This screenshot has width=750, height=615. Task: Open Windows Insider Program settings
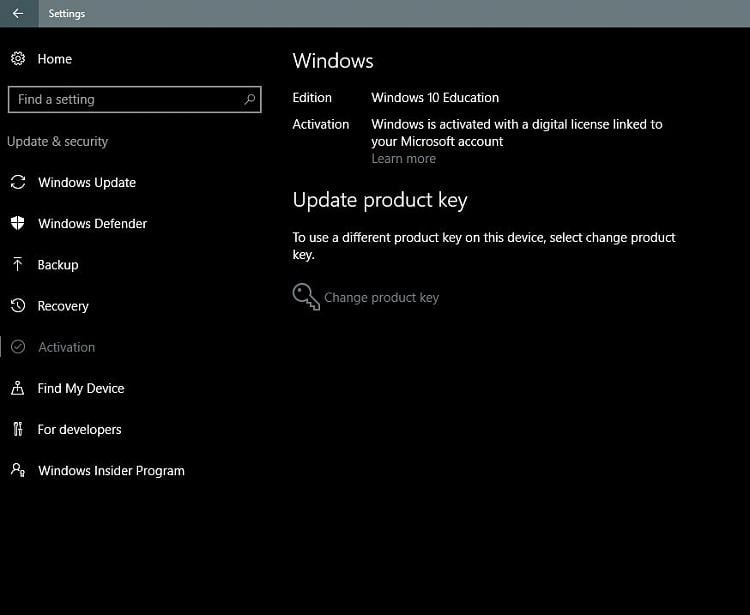pyautogui.click(x=111, y=471)
